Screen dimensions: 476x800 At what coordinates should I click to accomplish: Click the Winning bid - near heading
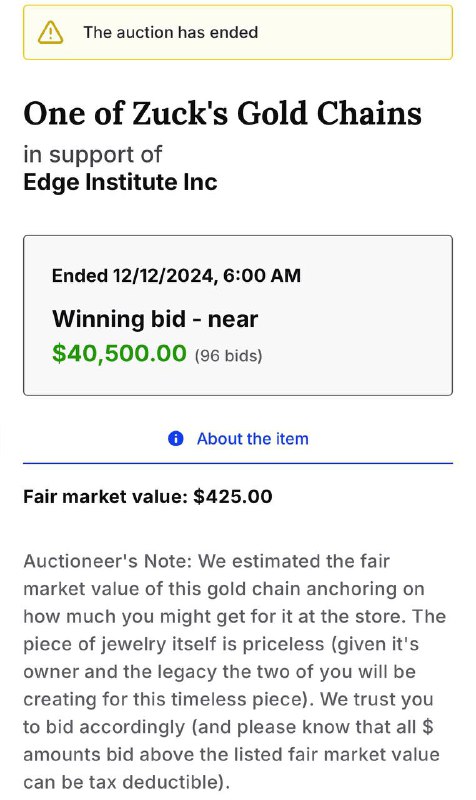click(155, 319)
